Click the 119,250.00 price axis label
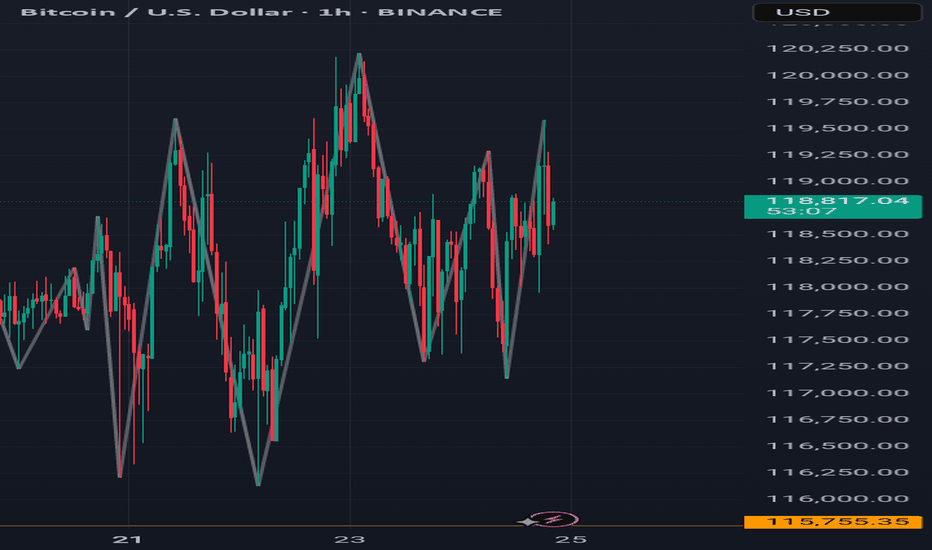Viewport: 932px width, 550px height. coord(838,155)
